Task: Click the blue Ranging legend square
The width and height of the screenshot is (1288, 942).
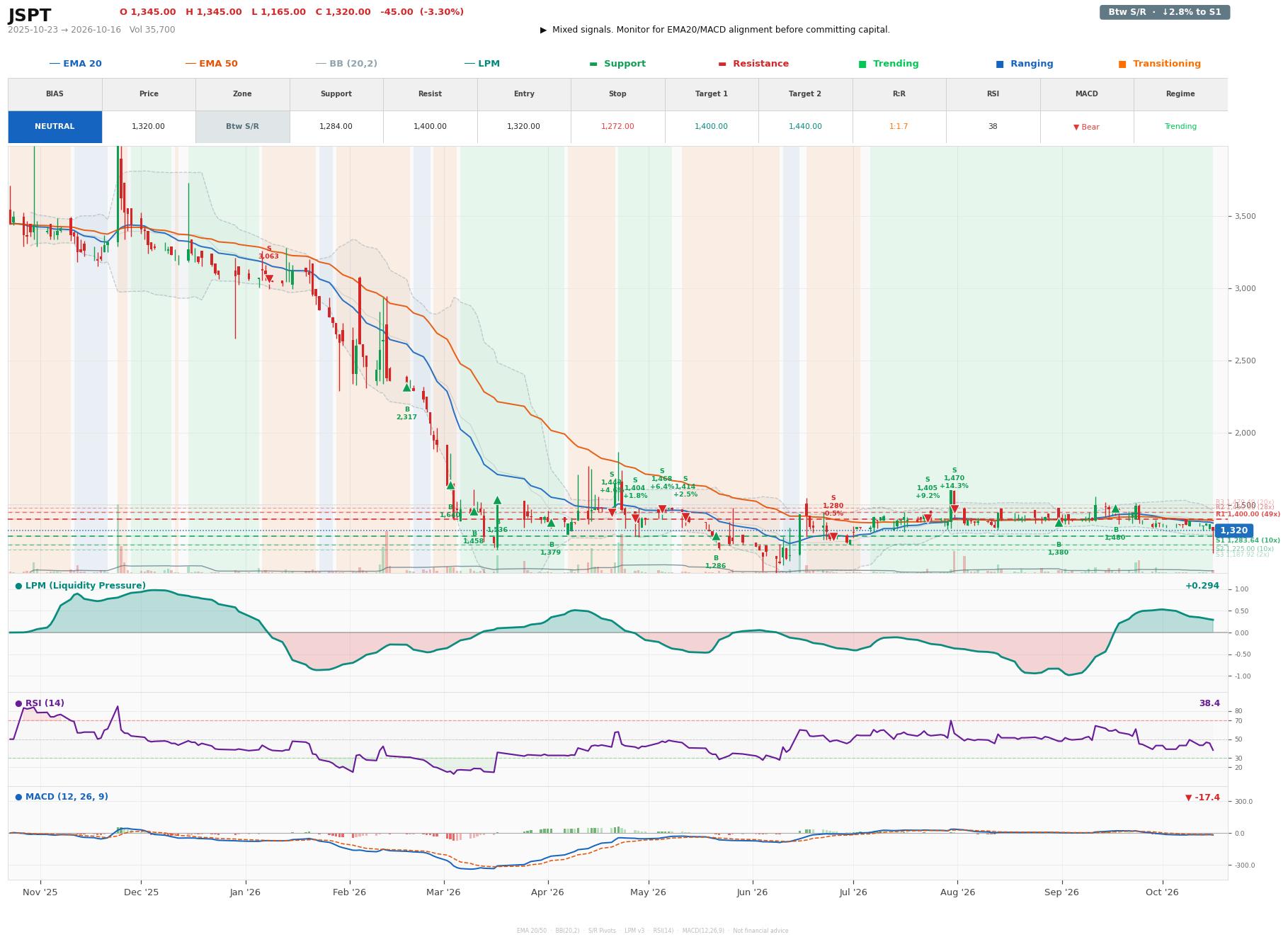Action: pyautogui.click(x=1000, y=64)
